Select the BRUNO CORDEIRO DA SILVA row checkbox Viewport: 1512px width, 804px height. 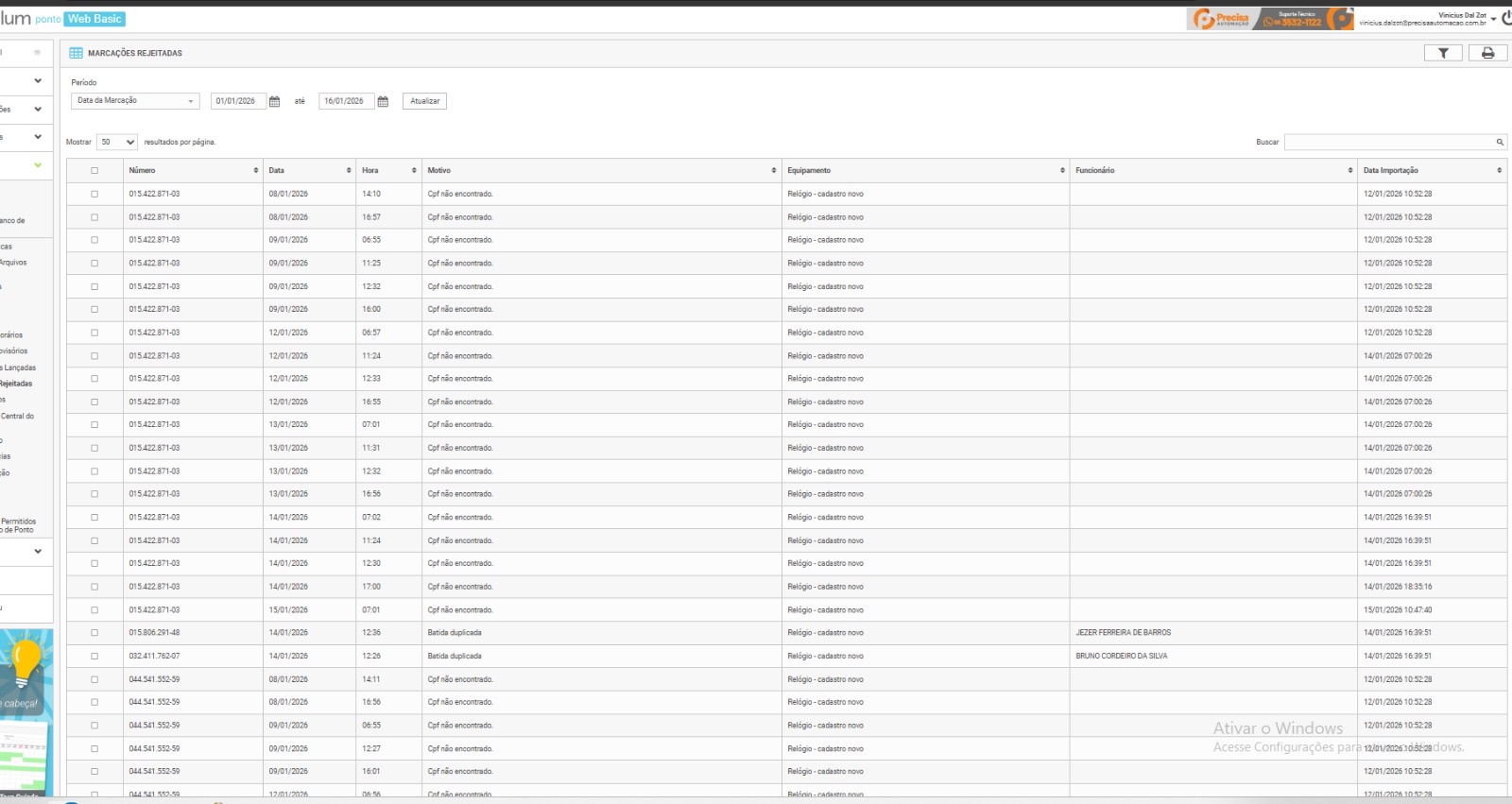(x=94, y=657)
